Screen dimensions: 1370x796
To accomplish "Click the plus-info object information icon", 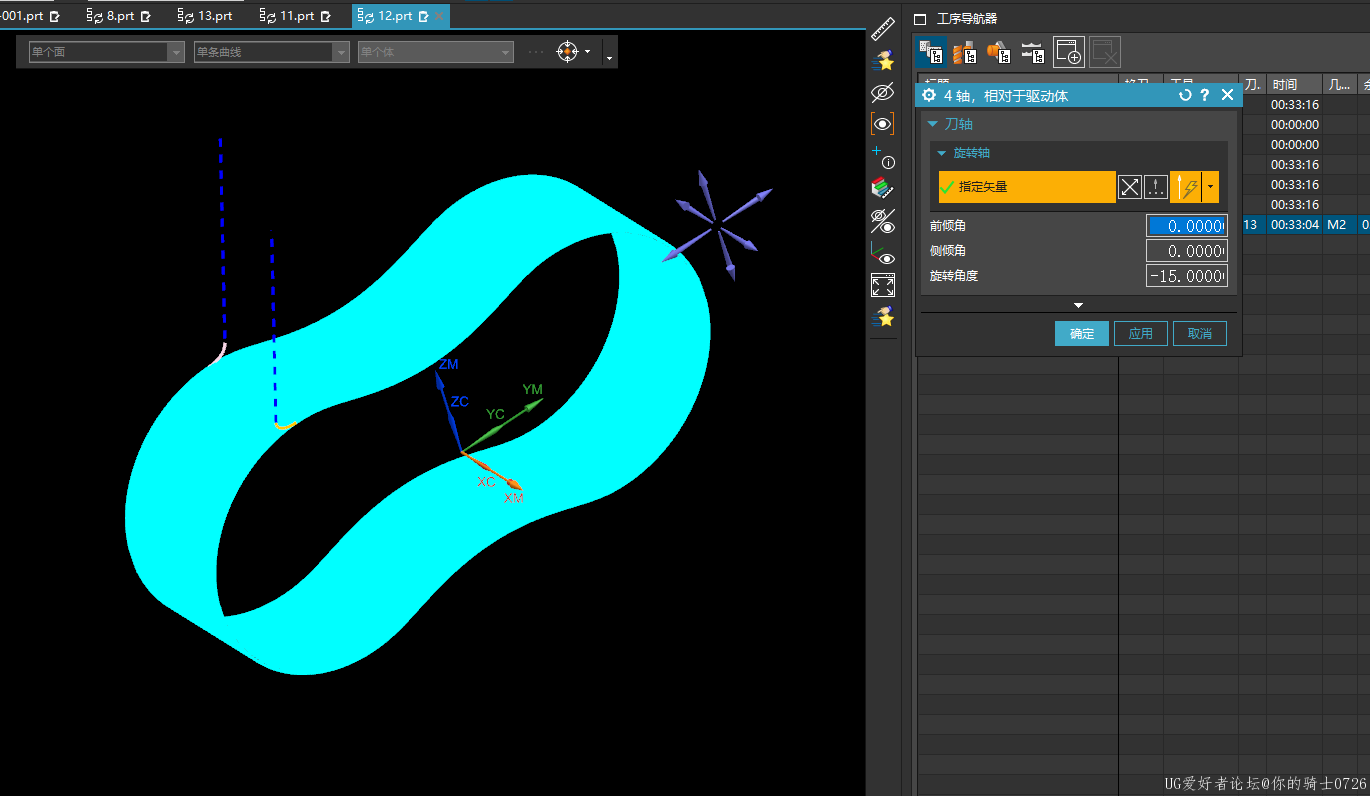I will [x=883, y=156].
